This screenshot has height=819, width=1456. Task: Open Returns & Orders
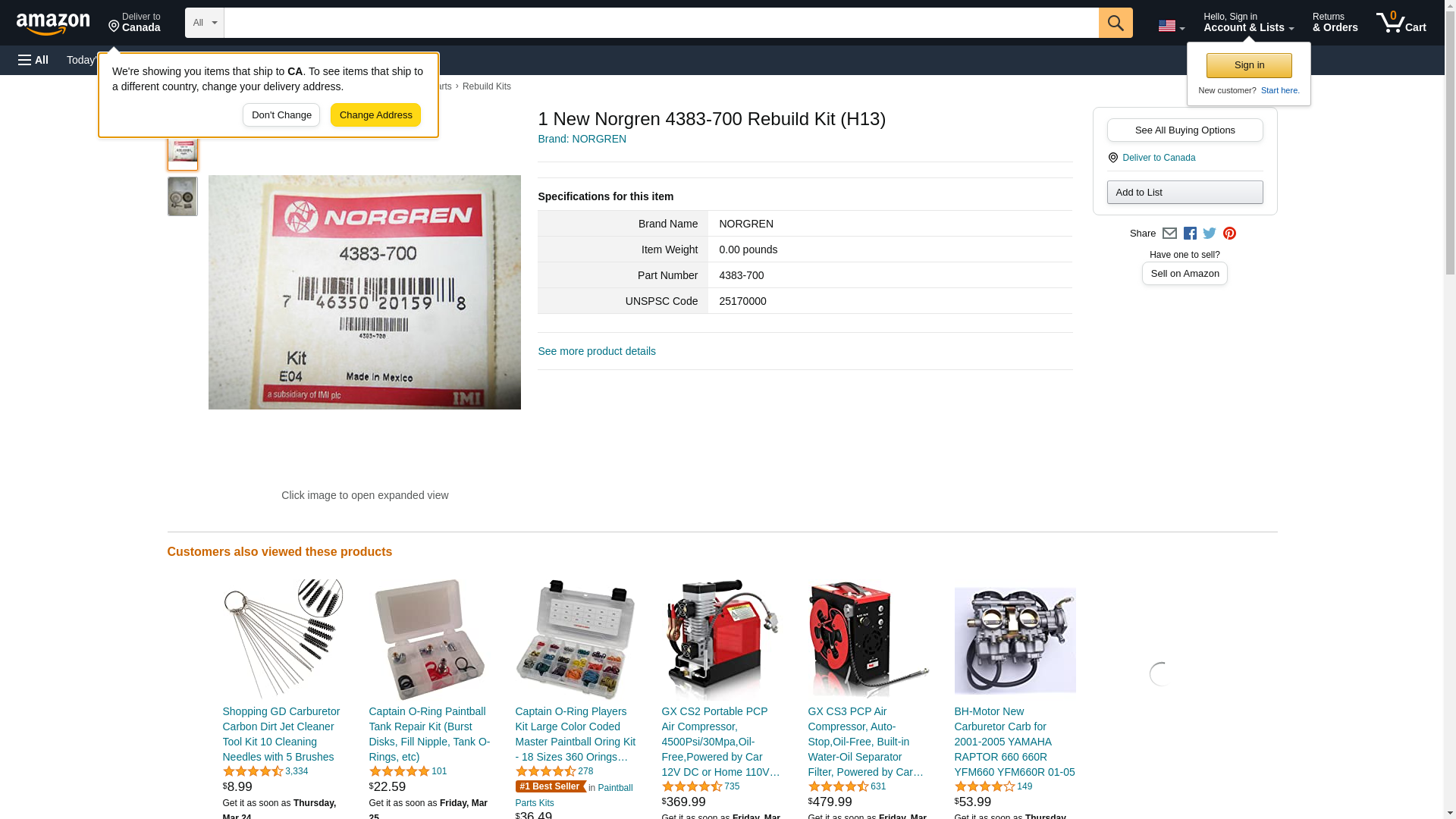pyautogui.click(x=1335, y=23)
